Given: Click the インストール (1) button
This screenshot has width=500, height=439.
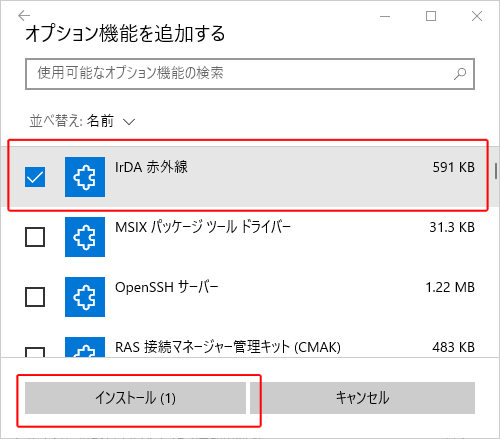Looking at the screenshot, I should (x=135, y=398).
